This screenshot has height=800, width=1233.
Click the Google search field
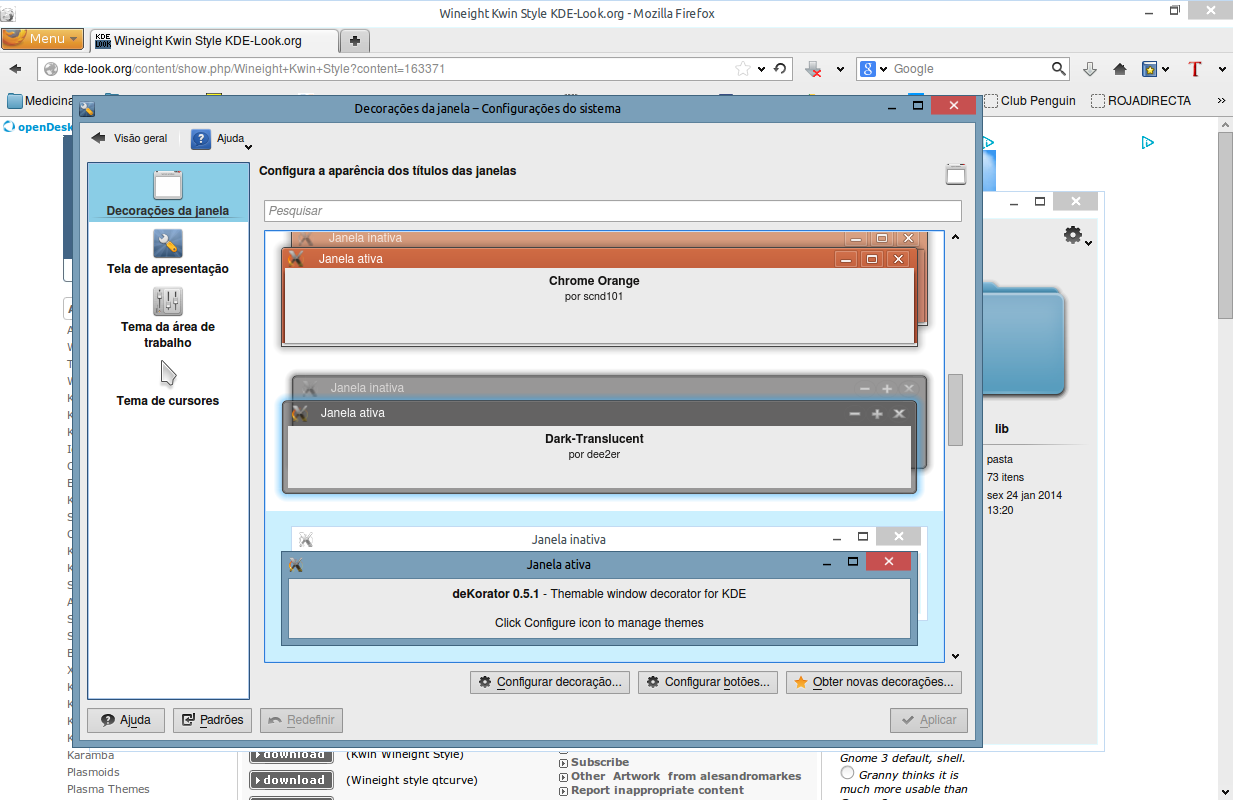click(x=970, y=69)
